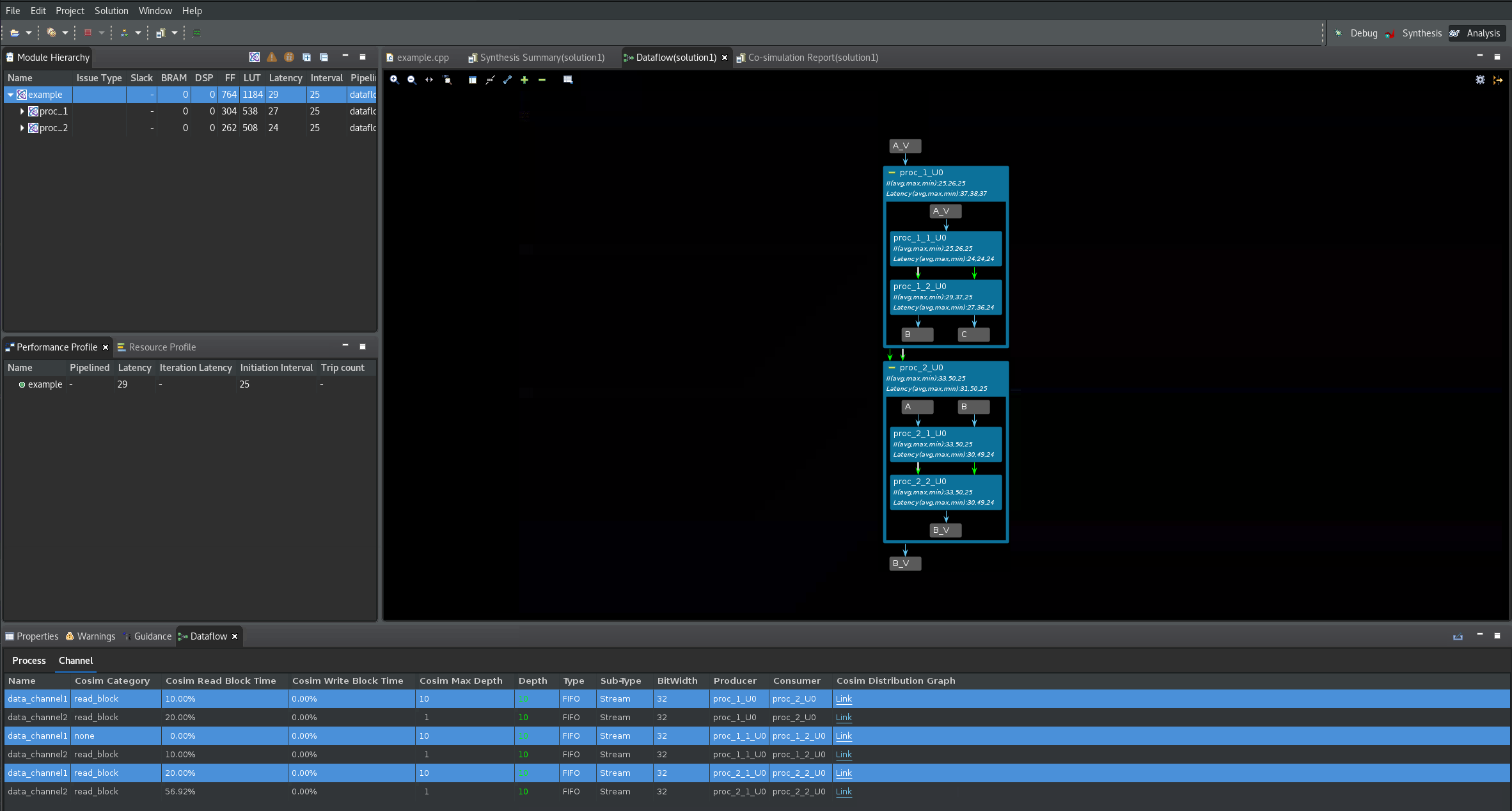This screenshot has height=811, width=1512.
Task: Select the Process tab in bottom panel
Action: tap(28, 660)
